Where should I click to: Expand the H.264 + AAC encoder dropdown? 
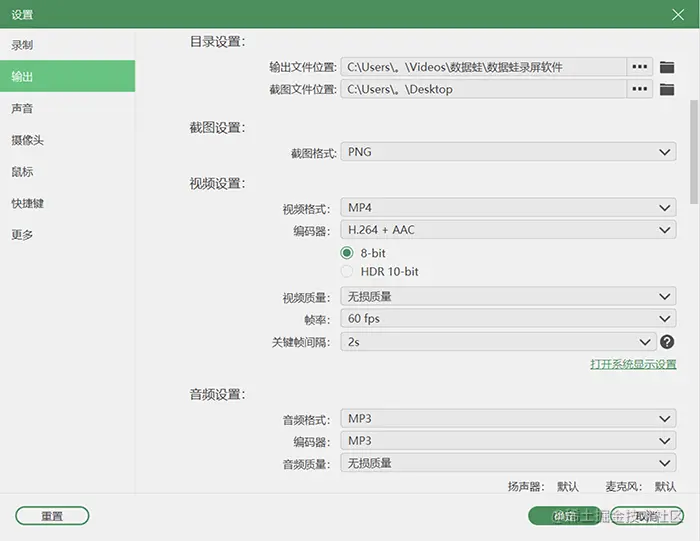coord(508,230)
